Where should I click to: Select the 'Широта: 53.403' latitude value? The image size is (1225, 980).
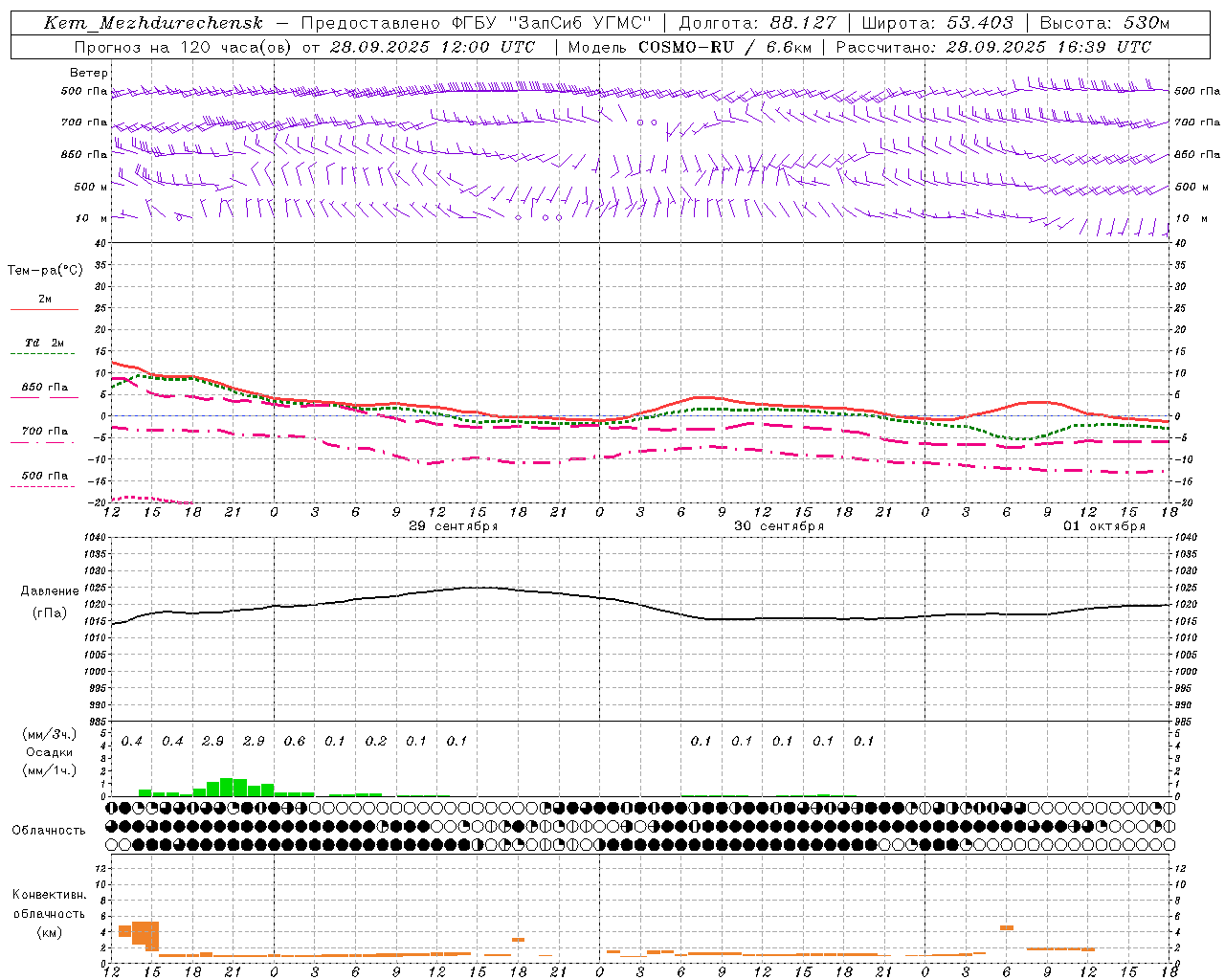(937, 23)
